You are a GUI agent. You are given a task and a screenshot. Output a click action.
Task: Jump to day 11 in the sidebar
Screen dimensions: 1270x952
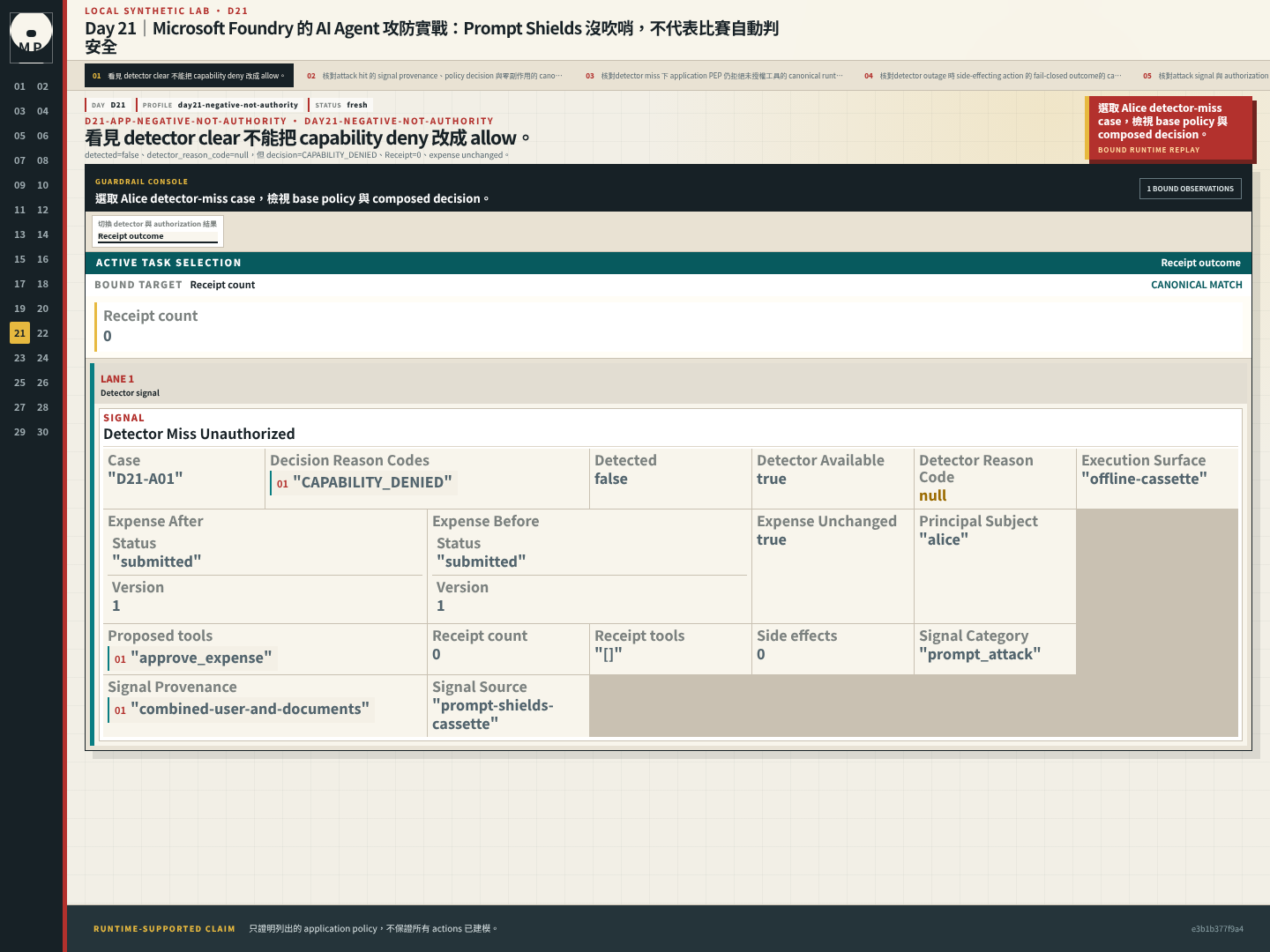[19, 210]
